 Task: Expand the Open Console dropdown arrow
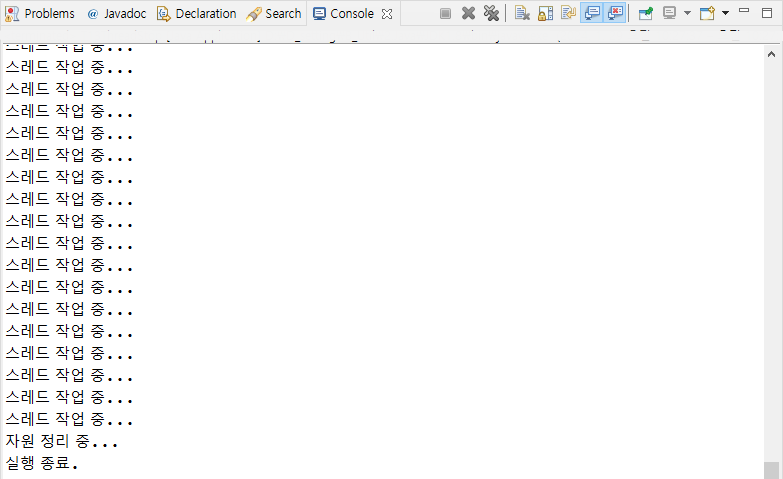726,13
